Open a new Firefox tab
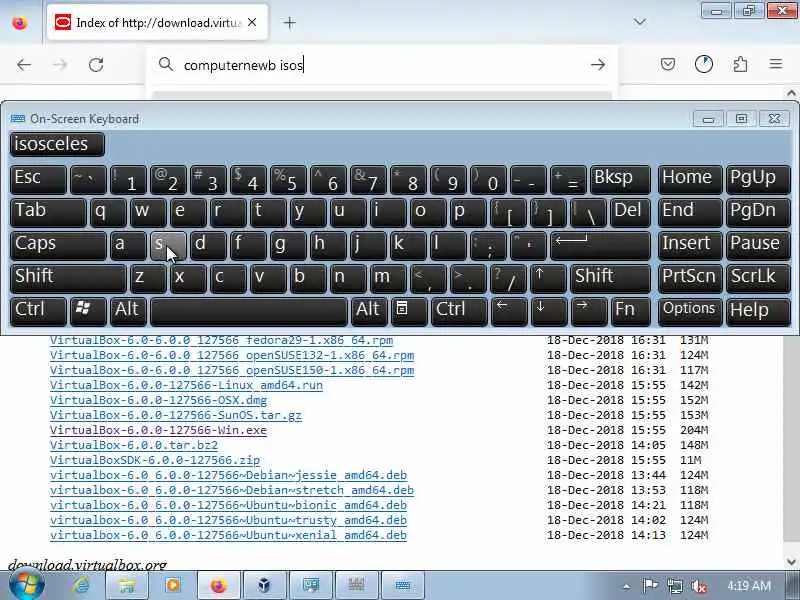The image size is (800, 600). pyautogui.click(x=289, y=22)
